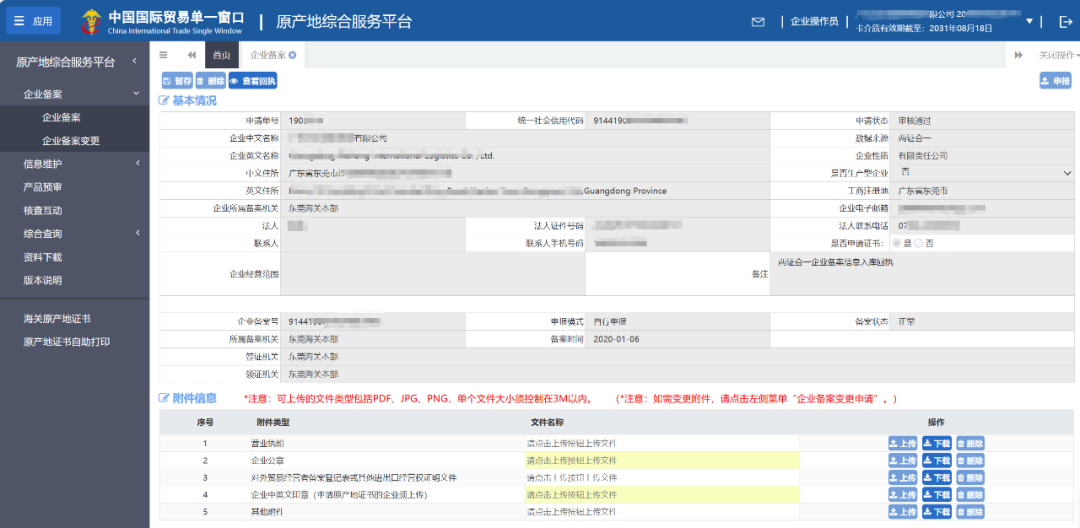The height and width of the screenshot is (528, 1080).
Task: Click the 暂存 save button
Action: tap(177, 81)
